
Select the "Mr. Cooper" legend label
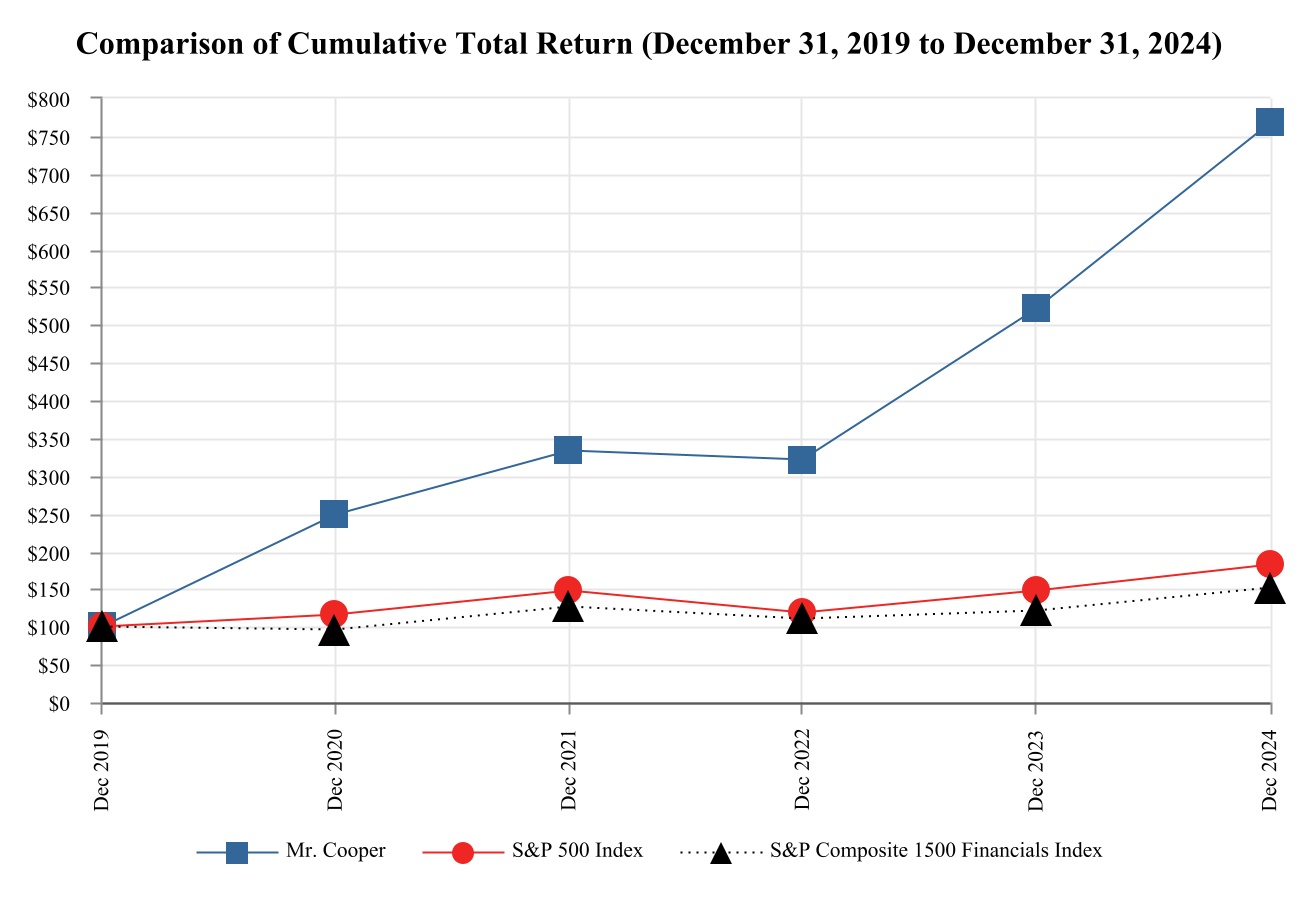pyautogui.click(x=335, y=851)
